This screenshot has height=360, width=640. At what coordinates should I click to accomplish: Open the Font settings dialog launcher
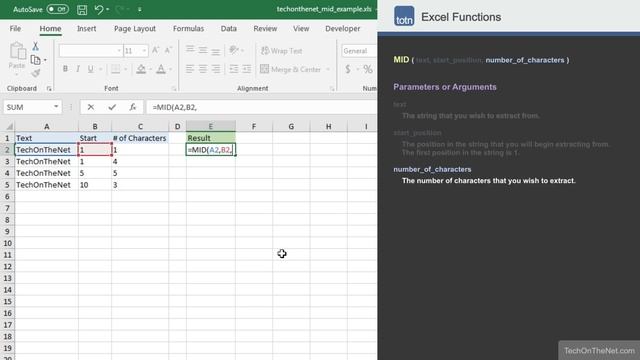[x=174, y=89]
